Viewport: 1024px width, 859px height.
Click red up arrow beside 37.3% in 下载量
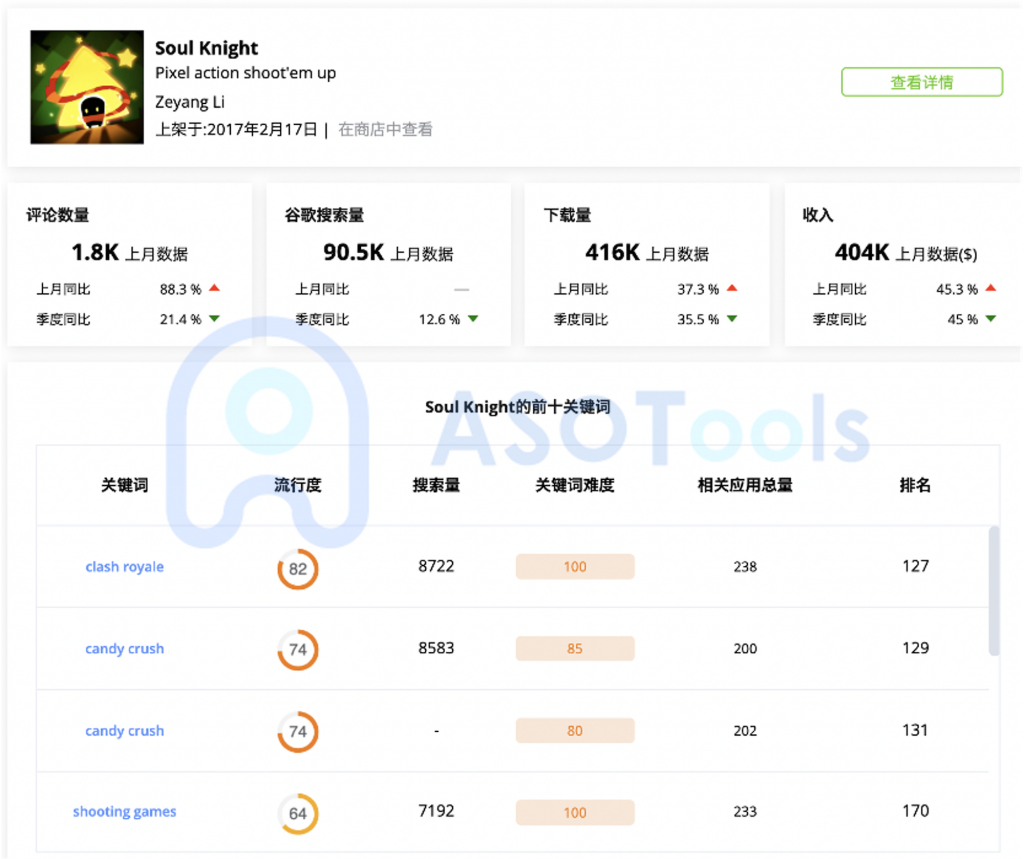point(732,289)
